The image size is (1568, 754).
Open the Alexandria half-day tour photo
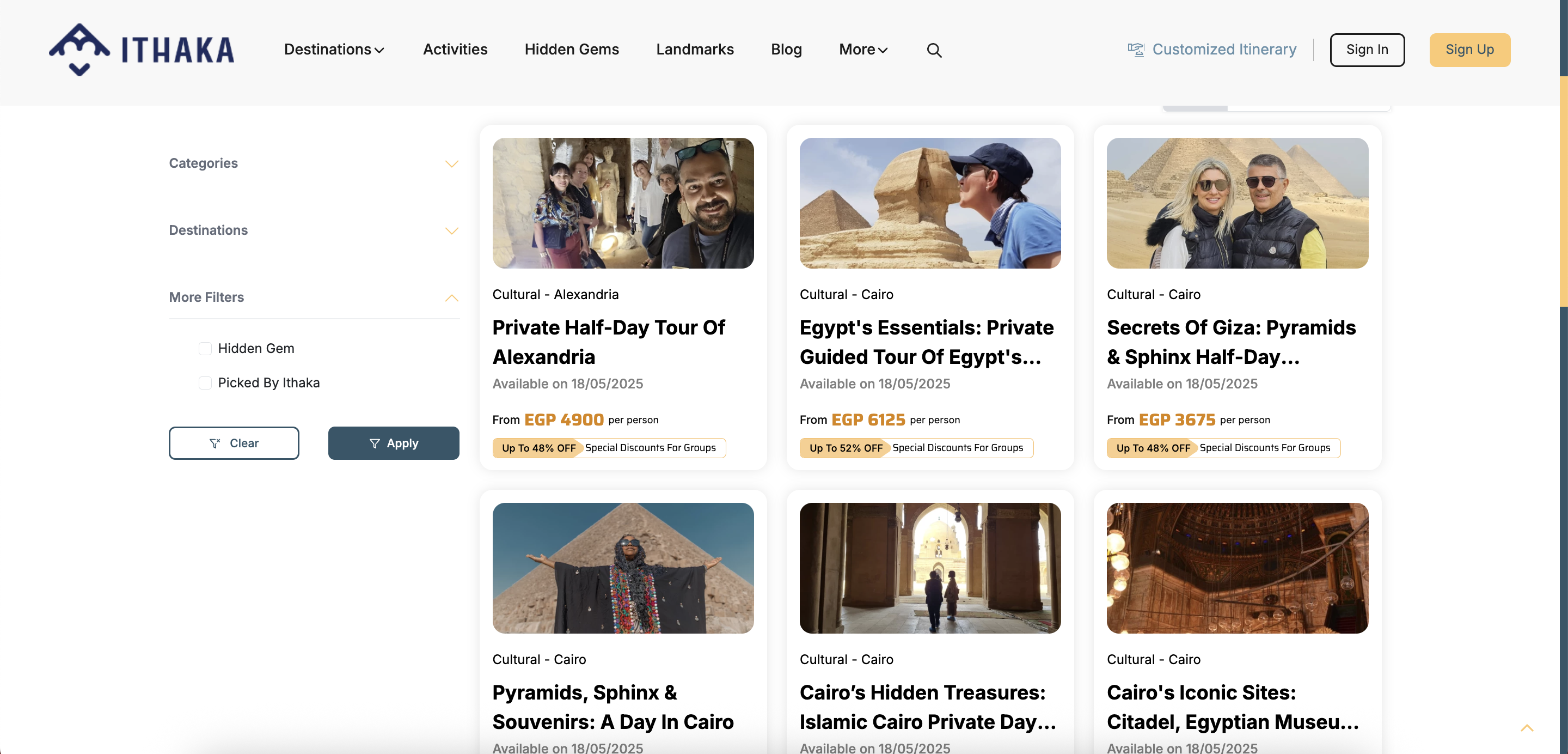coord(623,203)
